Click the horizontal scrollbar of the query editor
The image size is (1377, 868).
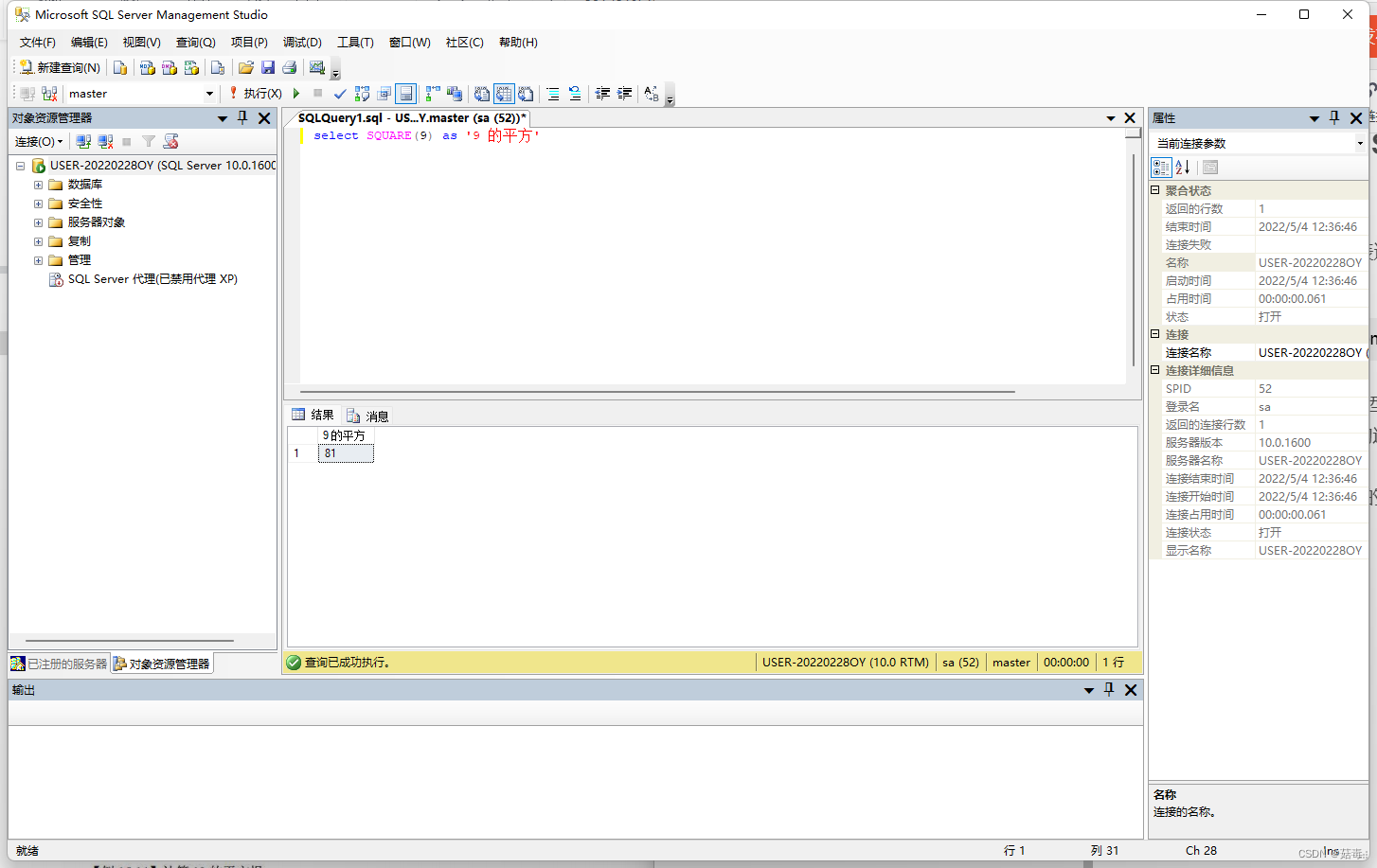(657, 391)
